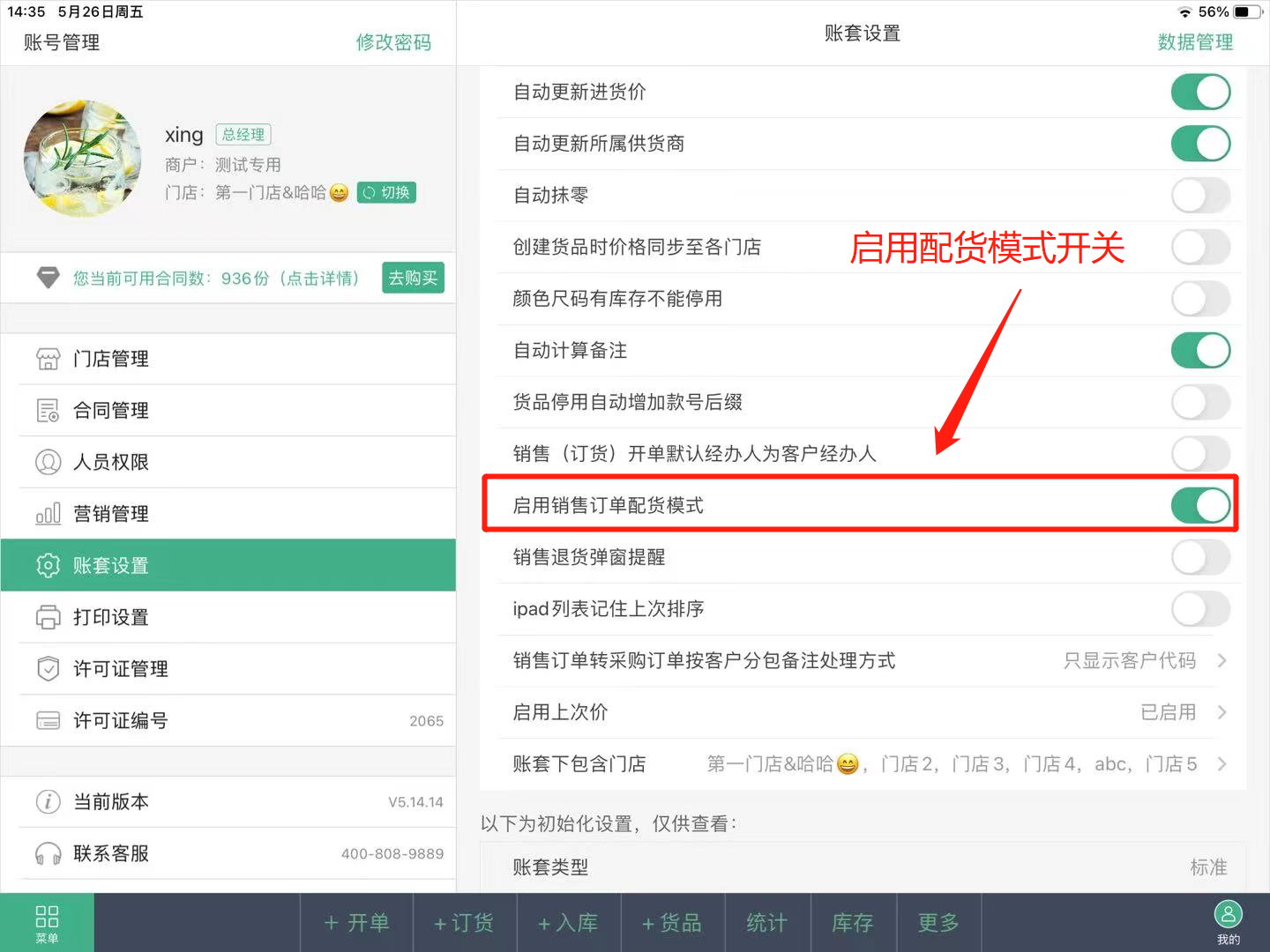
Task: Expand 销售订单转采购订单 备注处理方式 chevron
Action: pos(1221,660)
